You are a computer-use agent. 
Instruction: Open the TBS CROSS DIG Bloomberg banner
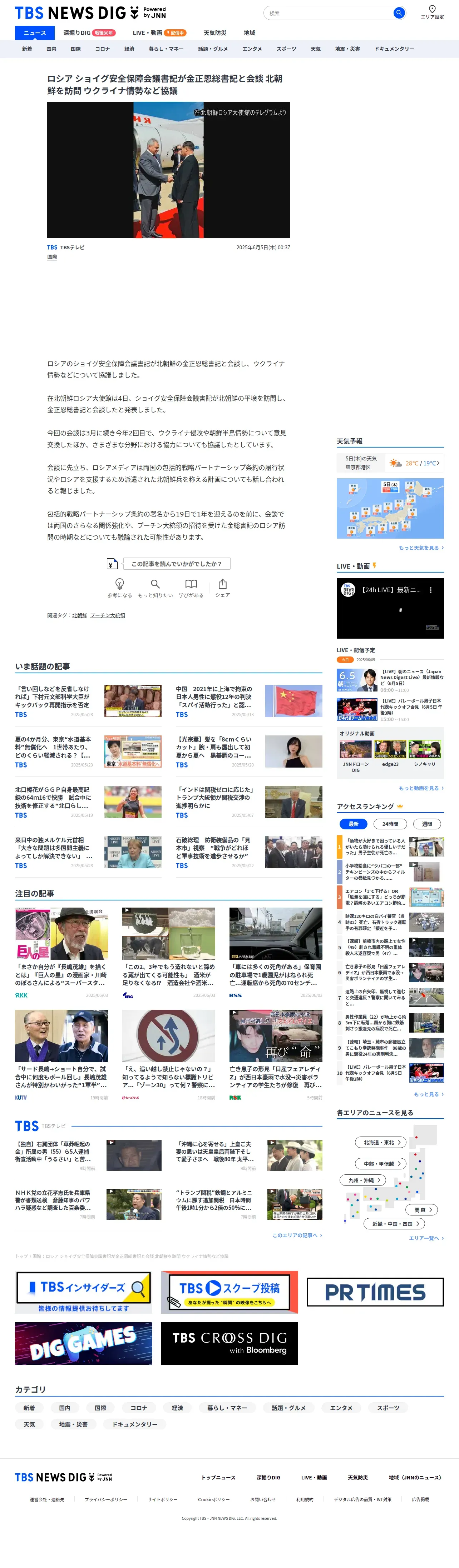point(229,1343)
